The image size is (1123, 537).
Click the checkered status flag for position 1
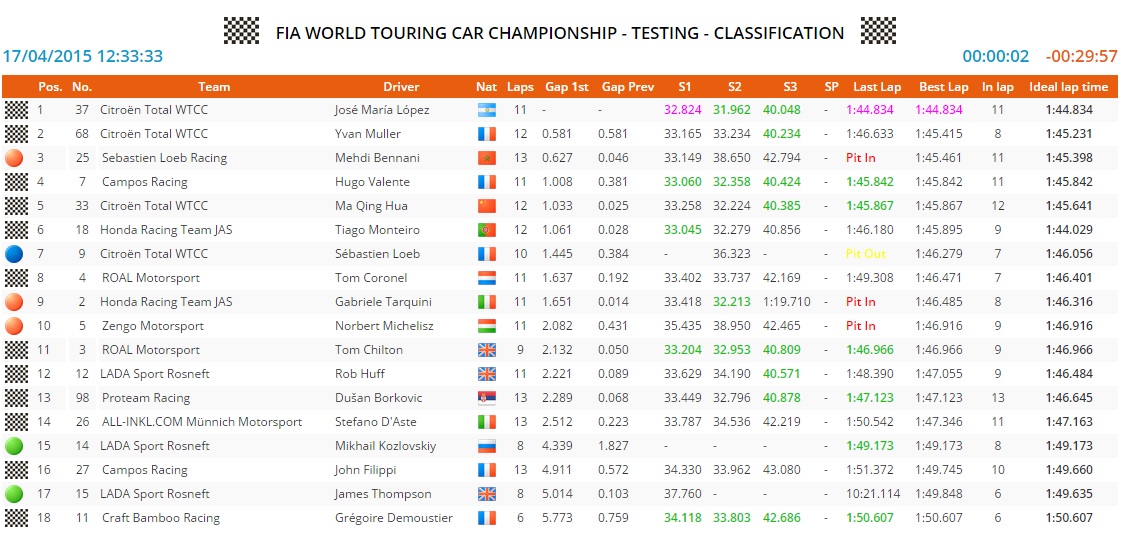tap(15, 110)
